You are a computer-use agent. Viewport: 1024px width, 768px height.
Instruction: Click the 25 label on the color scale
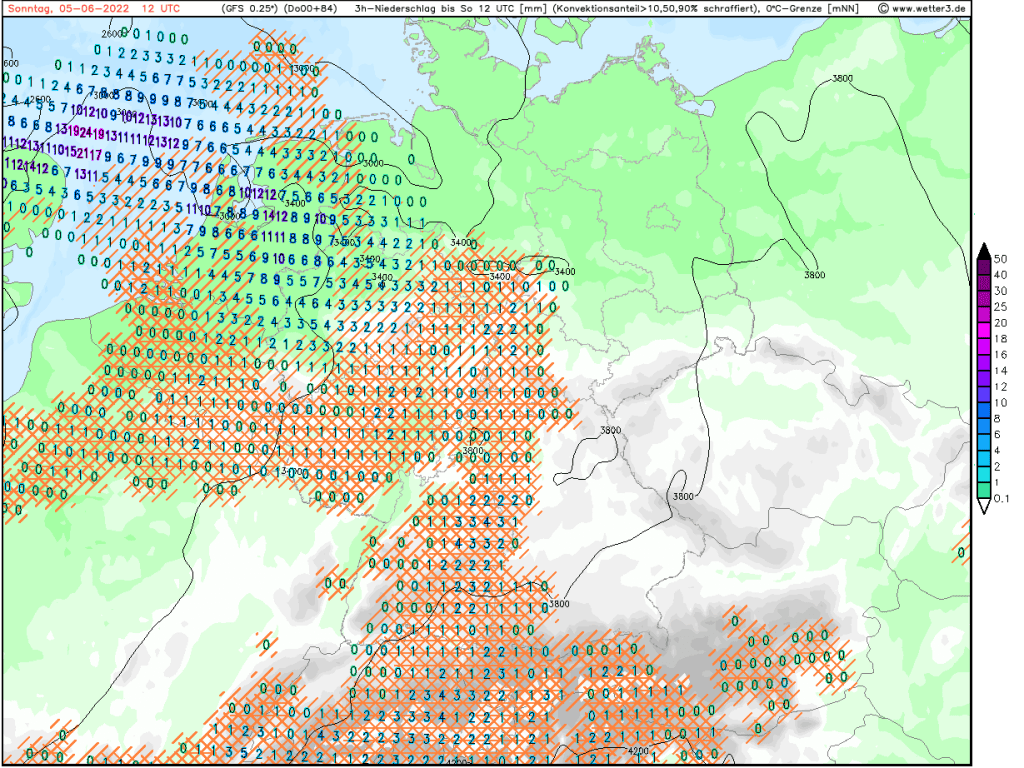tap(1000, 307)
